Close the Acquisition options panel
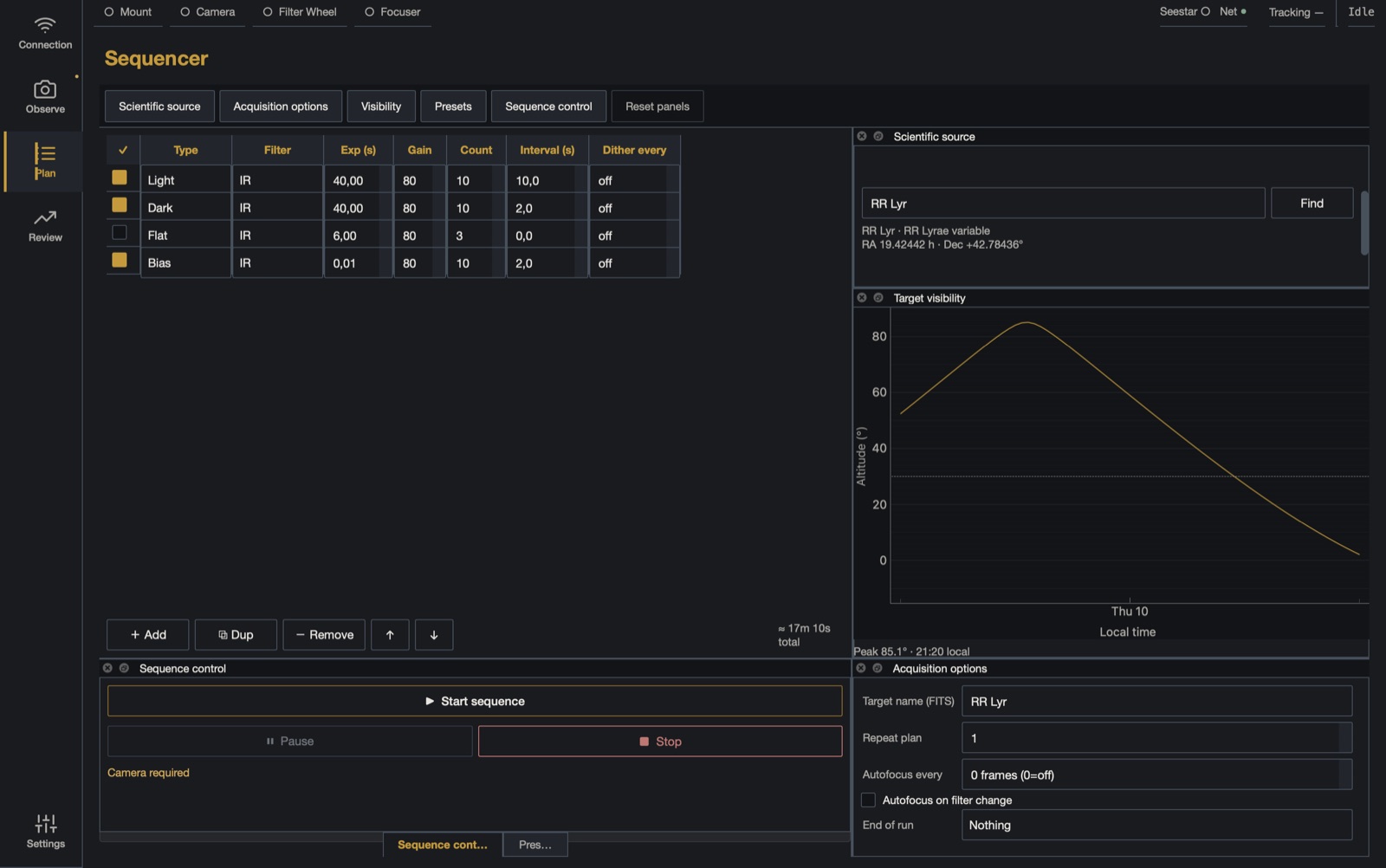Screen dimensions: 1386x868 tap(861, 668)
